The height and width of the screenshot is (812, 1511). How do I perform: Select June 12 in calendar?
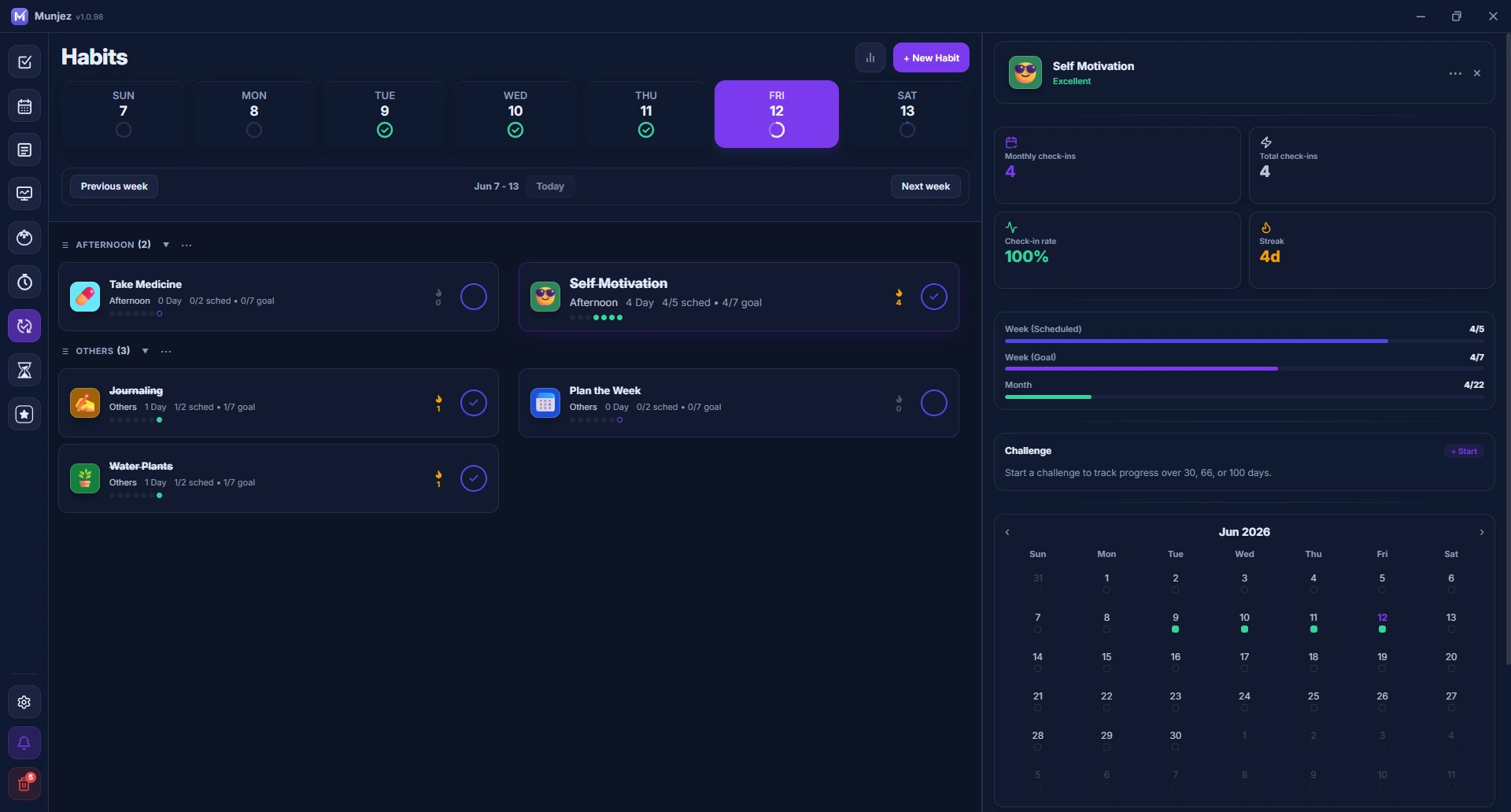(x=1382, y=622)
